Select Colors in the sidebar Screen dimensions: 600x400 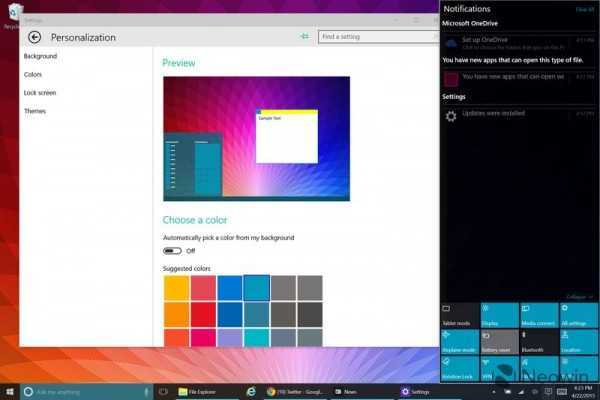[33, 75]
